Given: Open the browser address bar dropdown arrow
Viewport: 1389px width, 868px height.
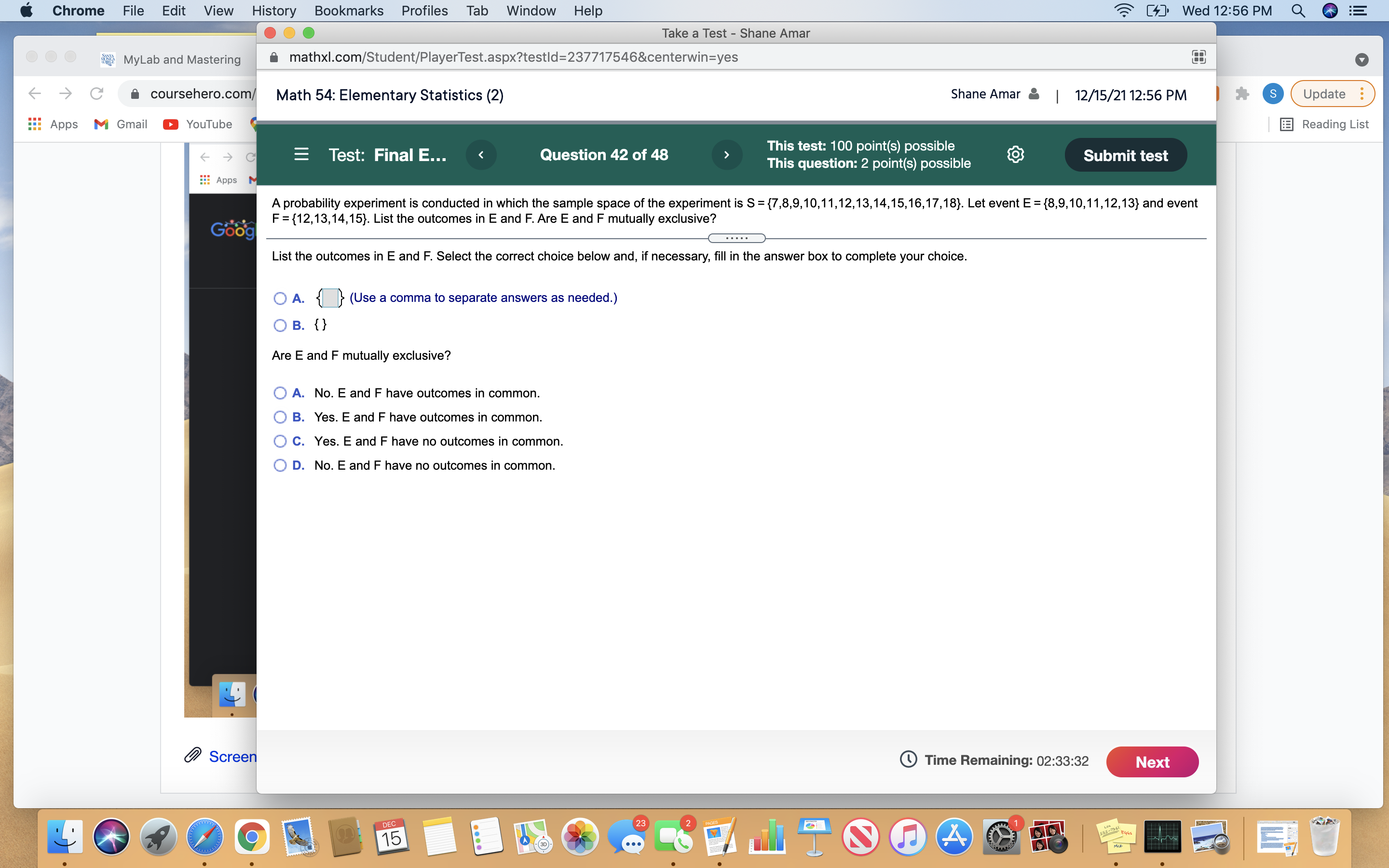Looking at the screenshot, I should (x=1361, y=59).
